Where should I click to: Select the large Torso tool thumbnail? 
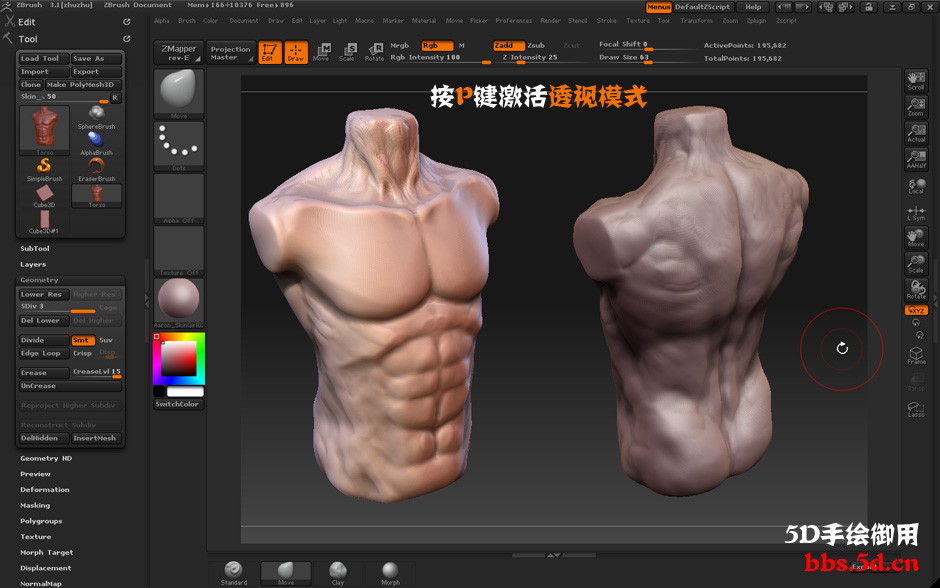(x=44, y=130)
